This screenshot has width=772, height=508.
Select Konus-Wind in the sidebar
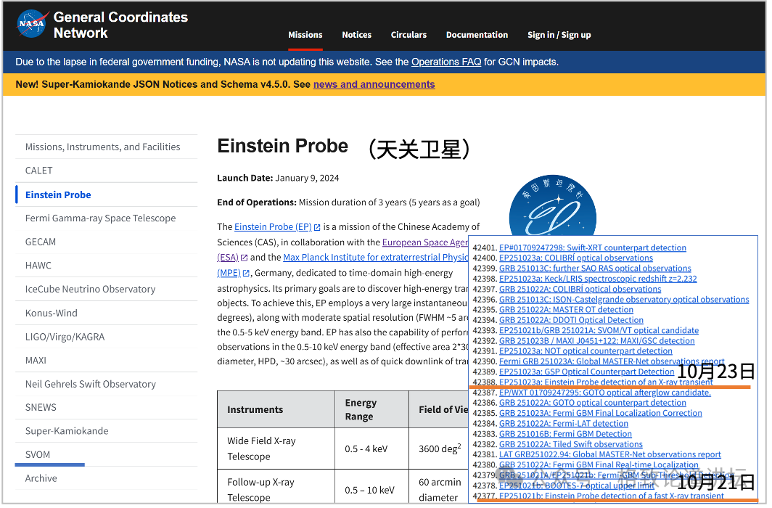click(x=107, y=314)
